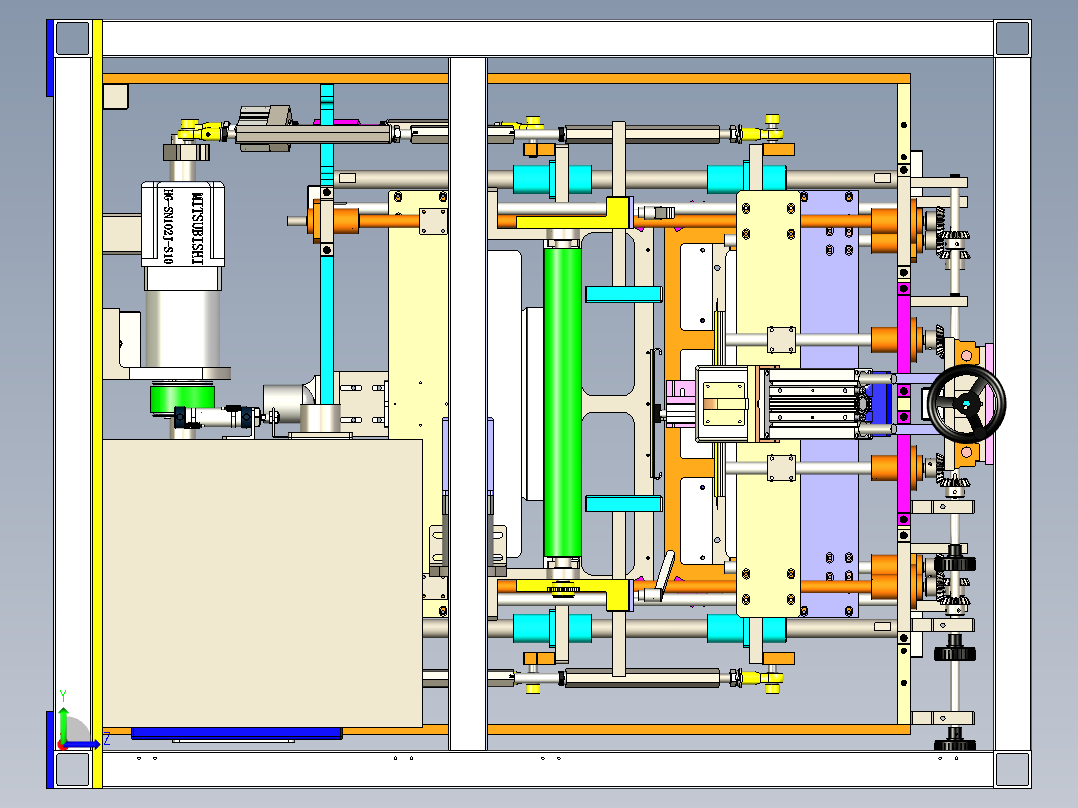This screenshot has height=808, width=1078.
Task: Select the long green roller
Action: pyautogui.click(x=562, y=402)
